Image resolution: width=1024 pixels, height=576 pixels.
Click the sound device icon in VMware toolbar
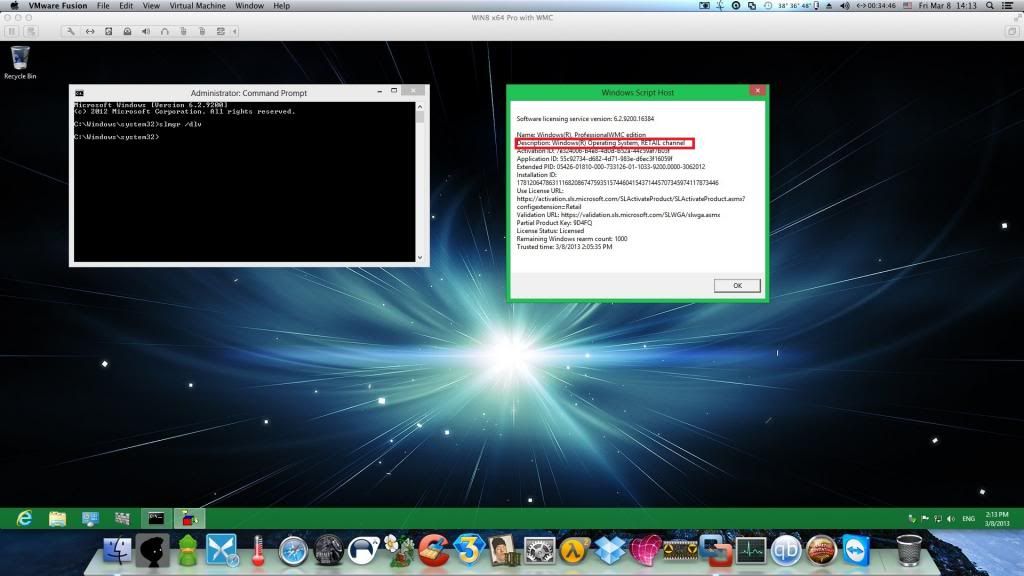pos(146,31)
